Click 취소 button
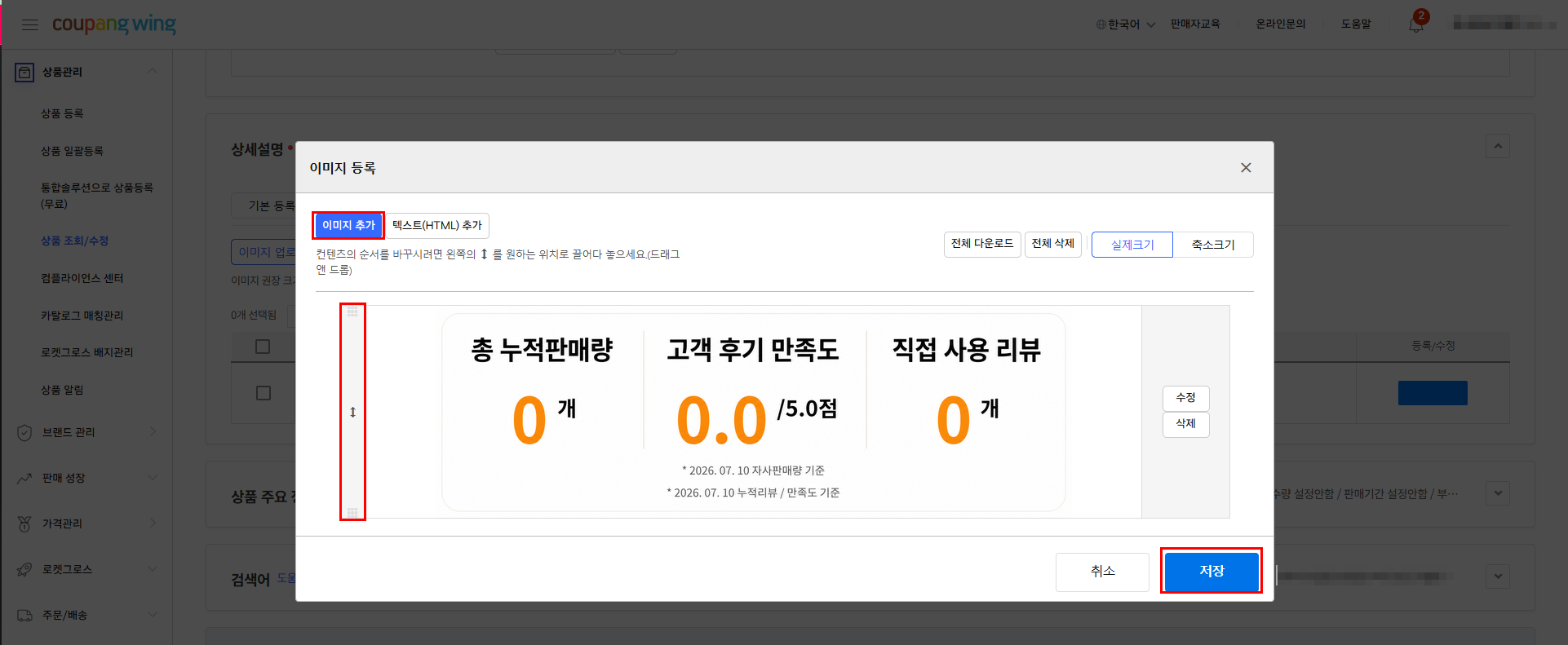The image size is (1568, 645). [x=1102, y=572]
